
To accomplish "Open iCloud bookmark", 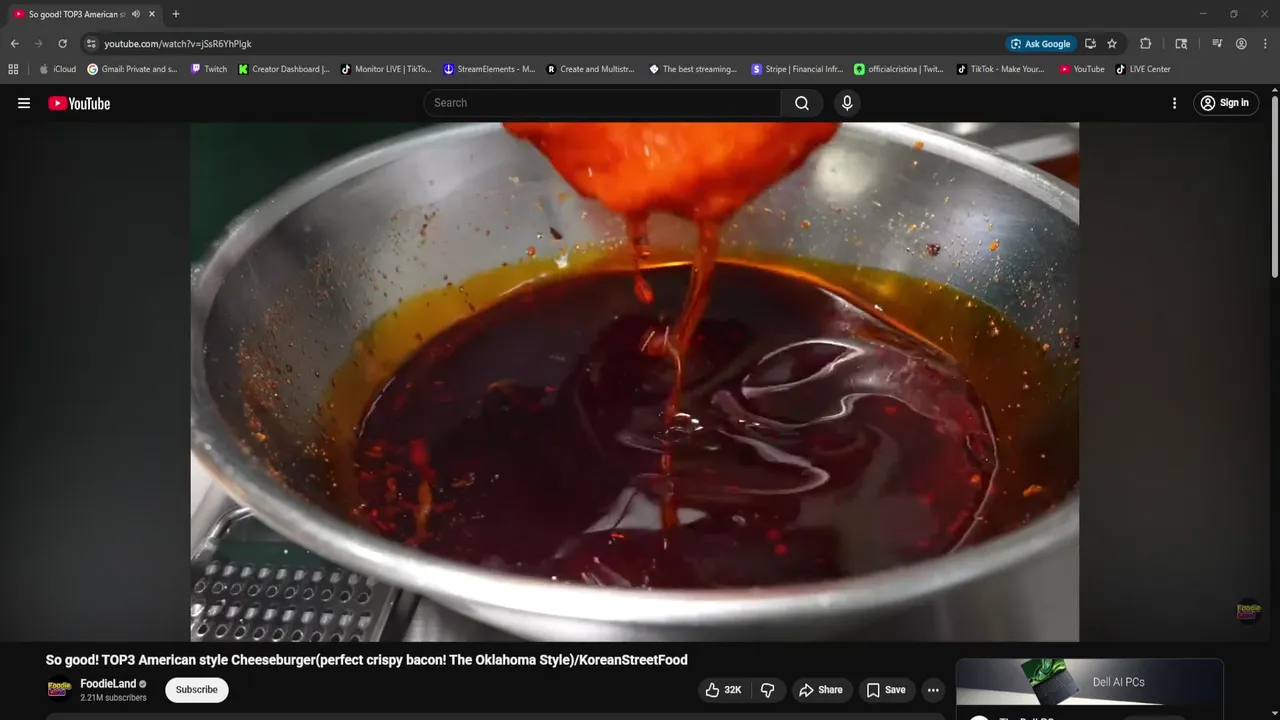I will (x=57, y=69).
